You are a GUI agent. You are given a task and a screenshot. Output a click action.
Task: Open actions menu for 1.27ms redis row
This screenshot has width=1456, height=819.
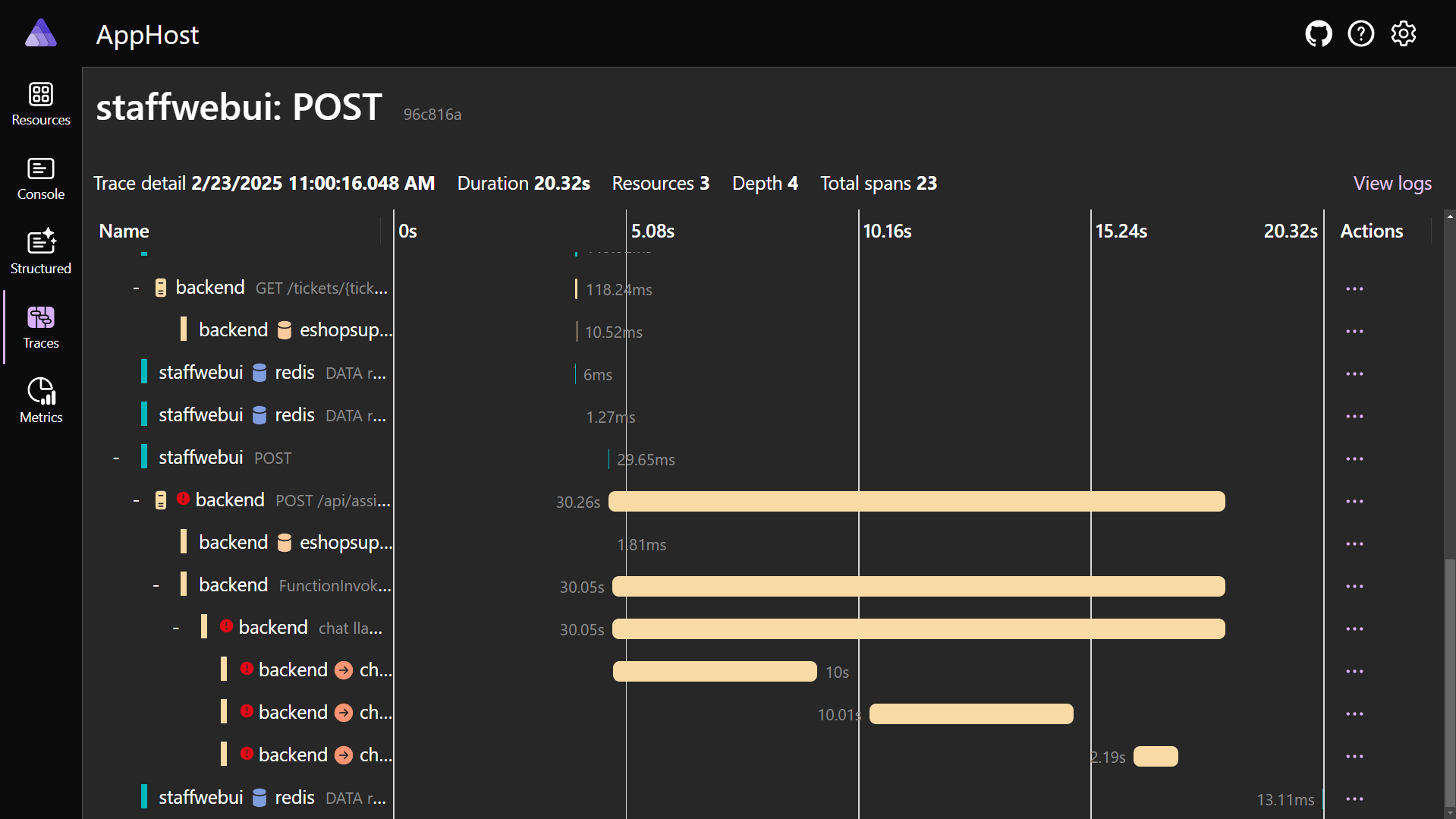point(1354,417)
